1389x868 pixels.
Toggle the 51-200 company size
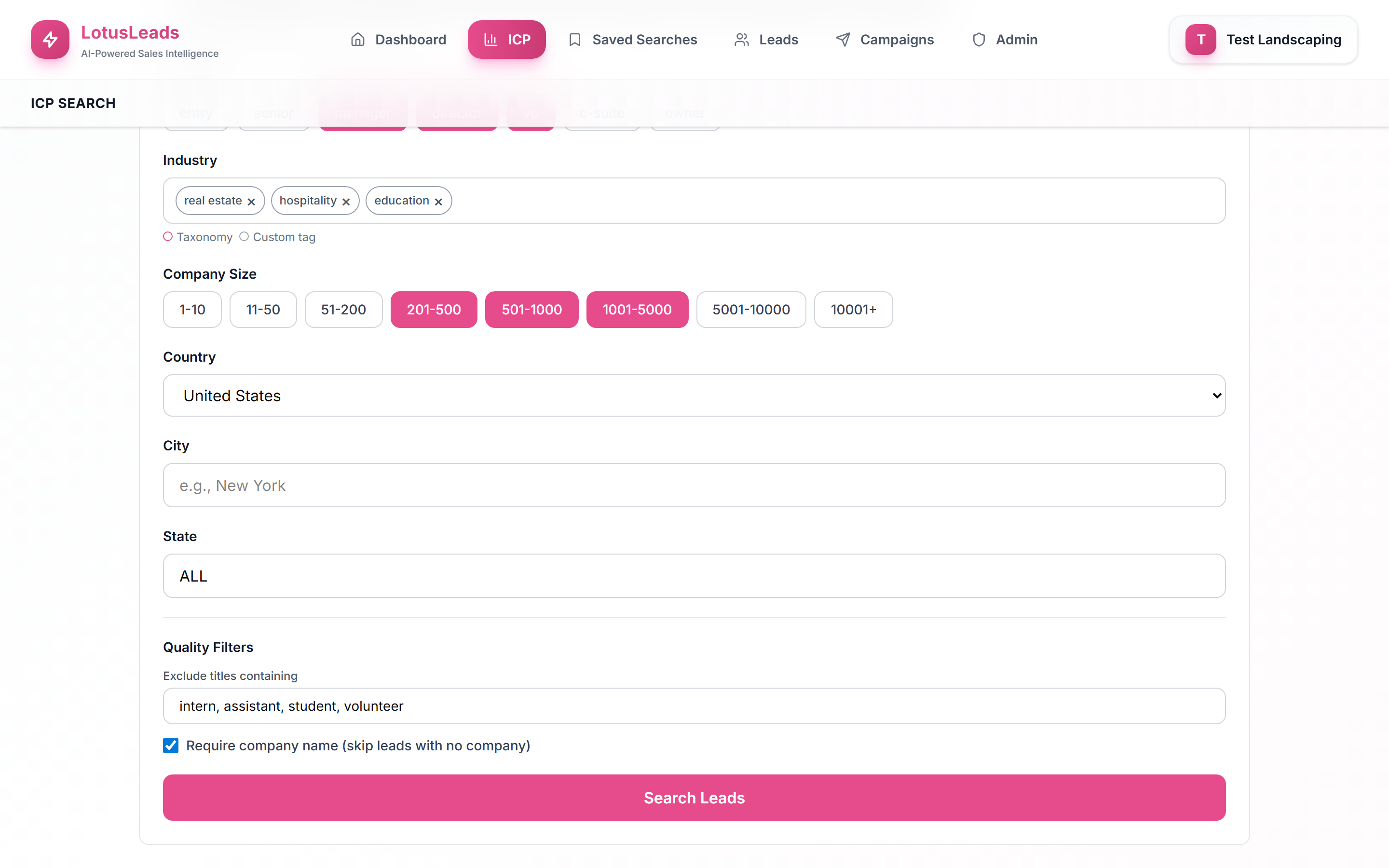(x=344, y=310)
